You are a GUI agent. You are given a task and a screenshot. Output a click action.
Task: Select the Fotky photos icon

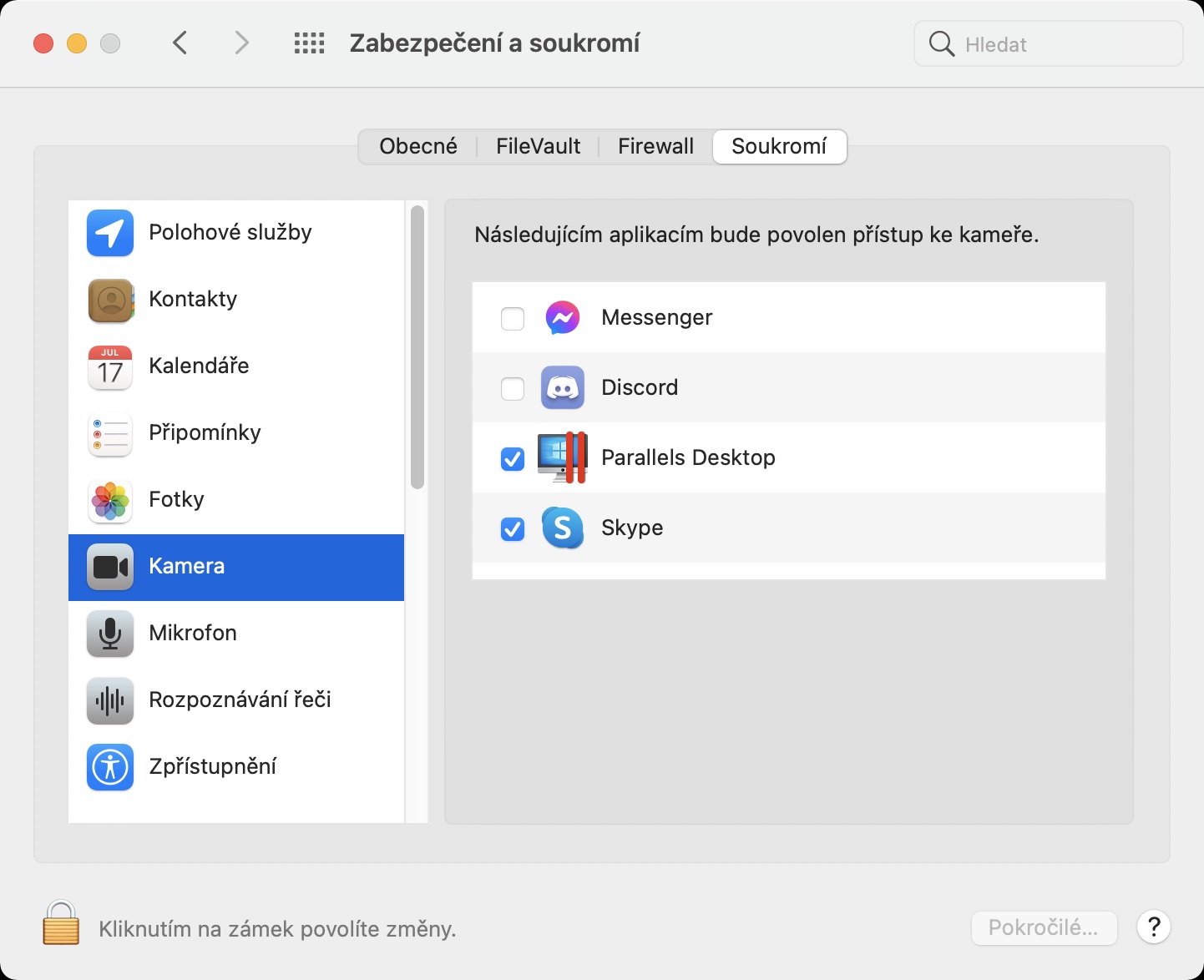[110, 500]
